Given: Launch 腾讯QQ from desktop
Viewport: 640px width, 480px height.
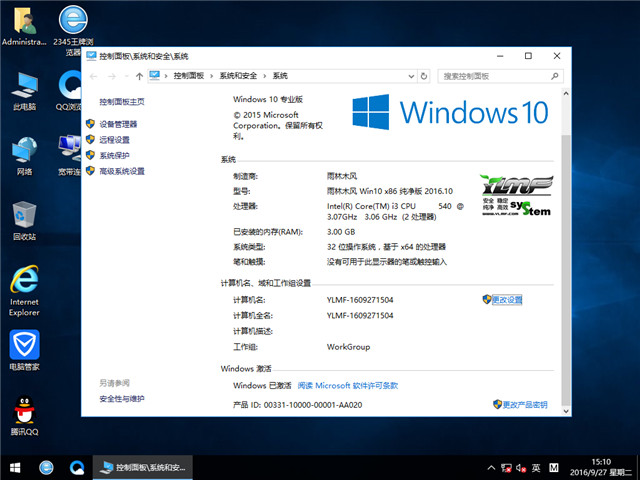Looking at the screenshot, I should pos(24,416).
